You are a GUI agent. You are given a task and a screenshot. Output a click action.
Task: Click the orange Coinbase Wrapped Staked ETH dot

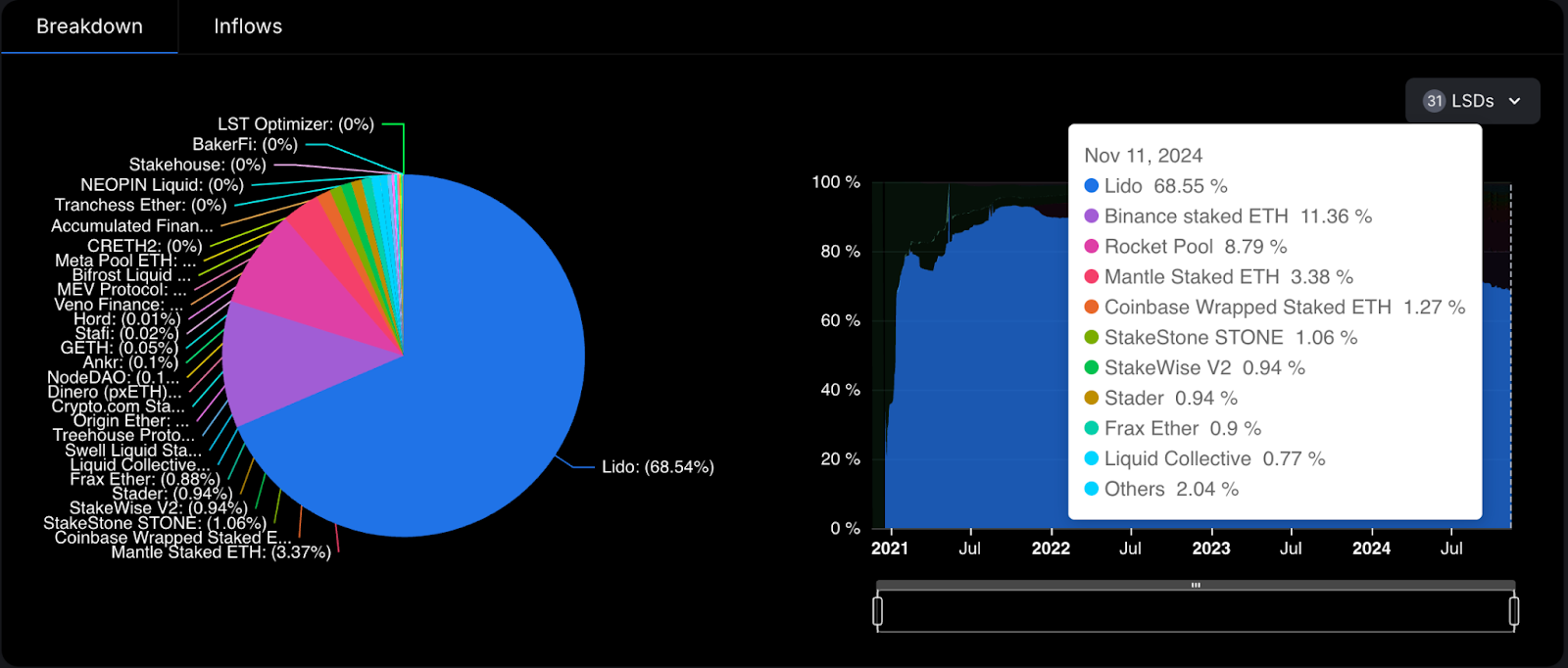pos(1091,307)
